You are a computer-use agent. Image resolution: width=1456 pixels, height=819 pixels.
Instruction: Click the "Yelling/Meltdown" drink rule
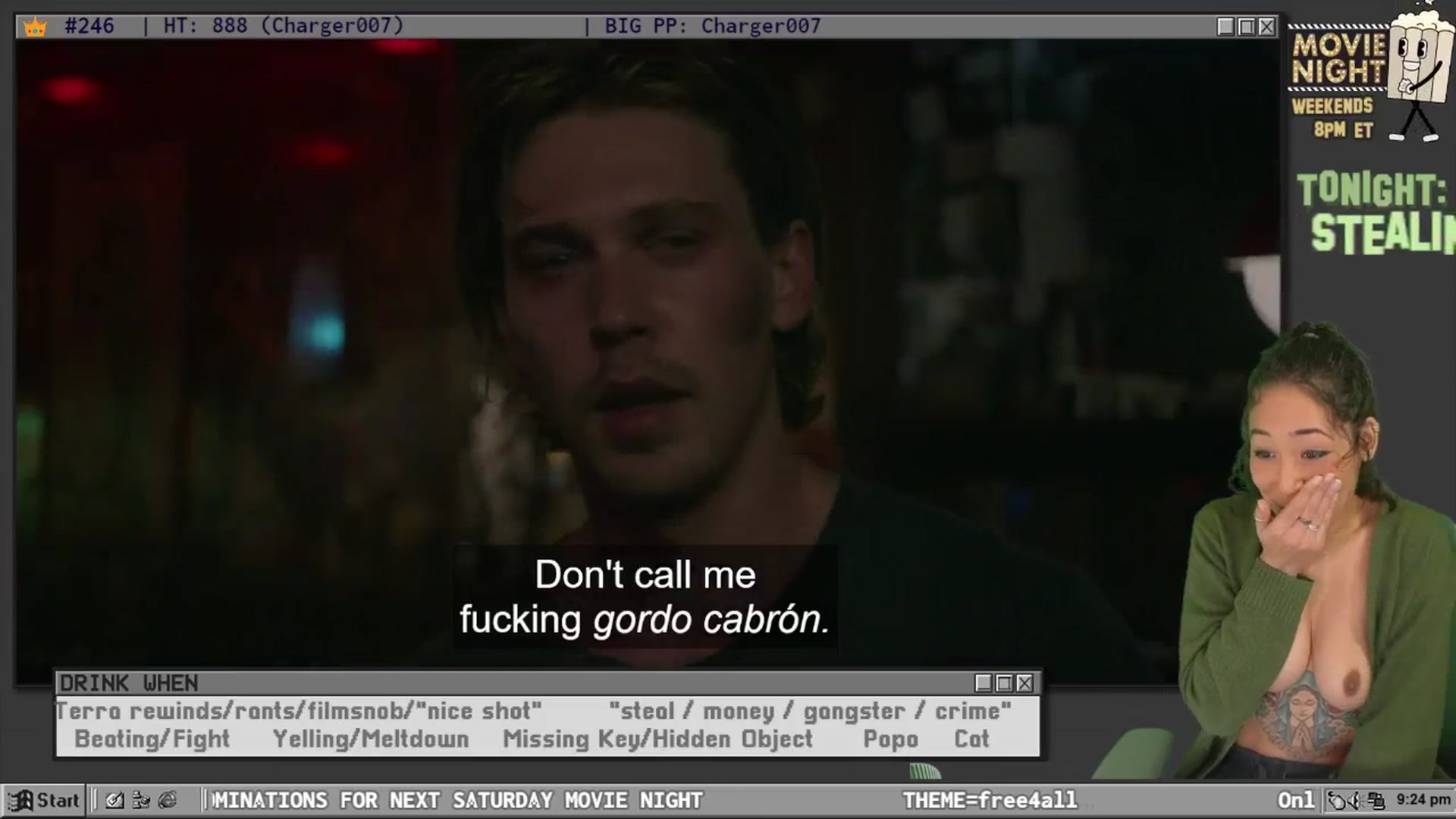pyautogui.click(x=371, y=739)
